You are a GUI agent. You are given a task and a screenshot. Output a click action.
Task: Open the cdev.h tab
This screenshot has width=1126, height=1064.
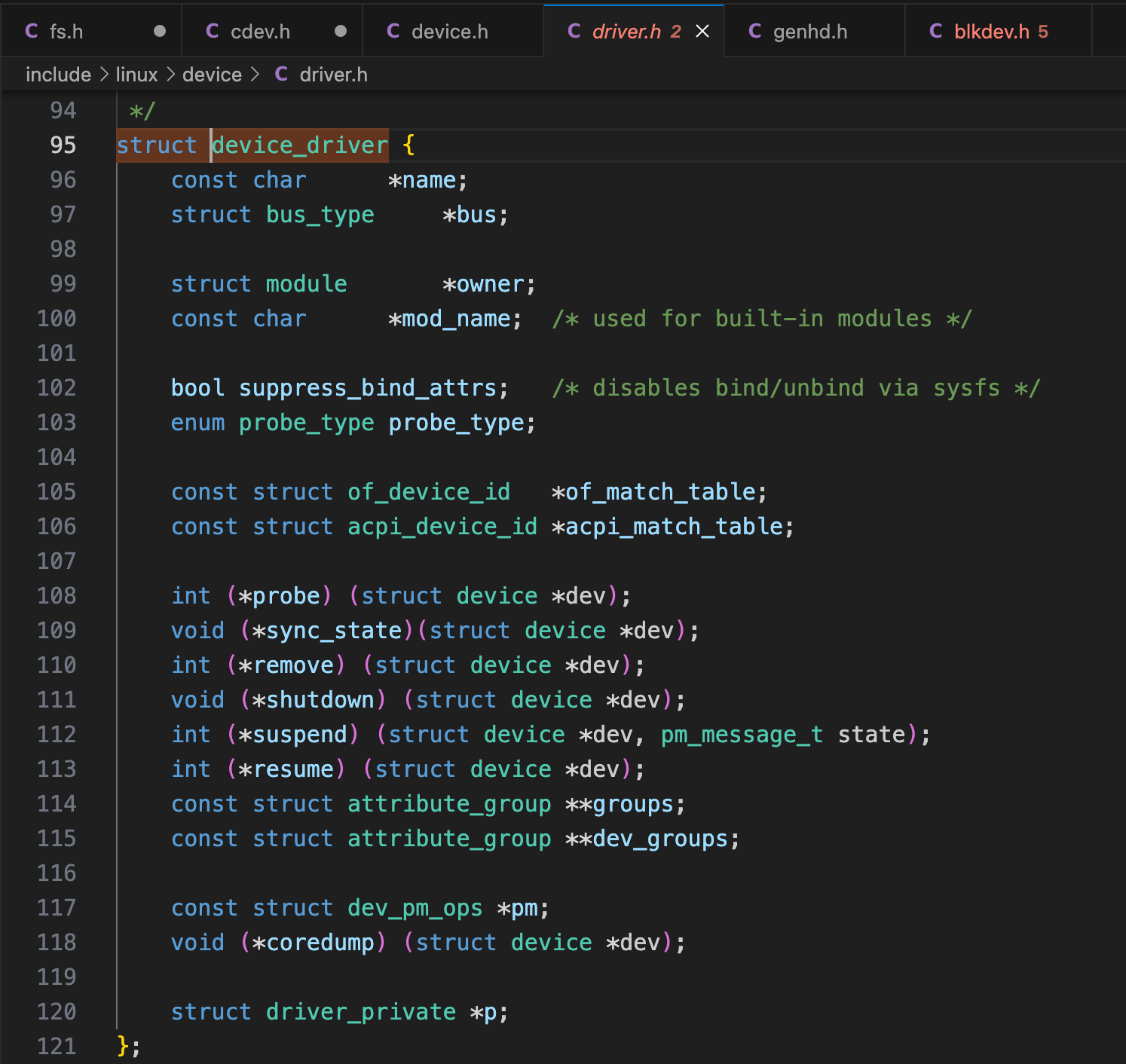click(x=272, y=31)
